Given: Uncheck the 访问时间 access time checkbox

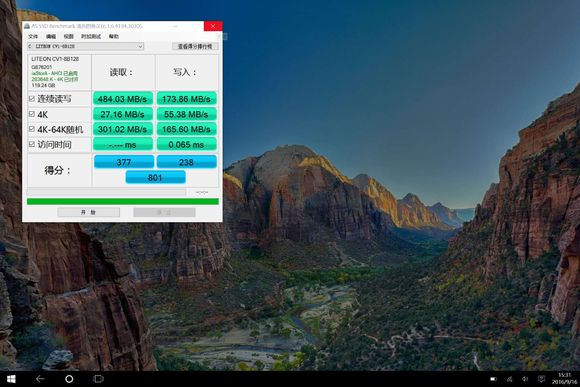Looking at the screenshot, I should pyautogui.click(x=32, y=144).
